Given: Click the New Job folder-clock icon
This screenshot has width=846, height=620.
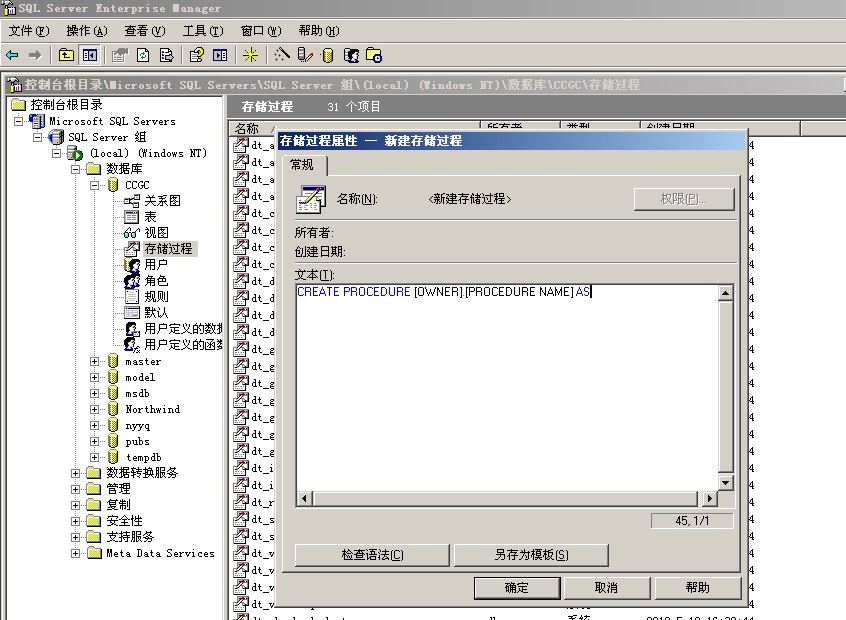Looking at the screenshot, I should pos(374,55).
